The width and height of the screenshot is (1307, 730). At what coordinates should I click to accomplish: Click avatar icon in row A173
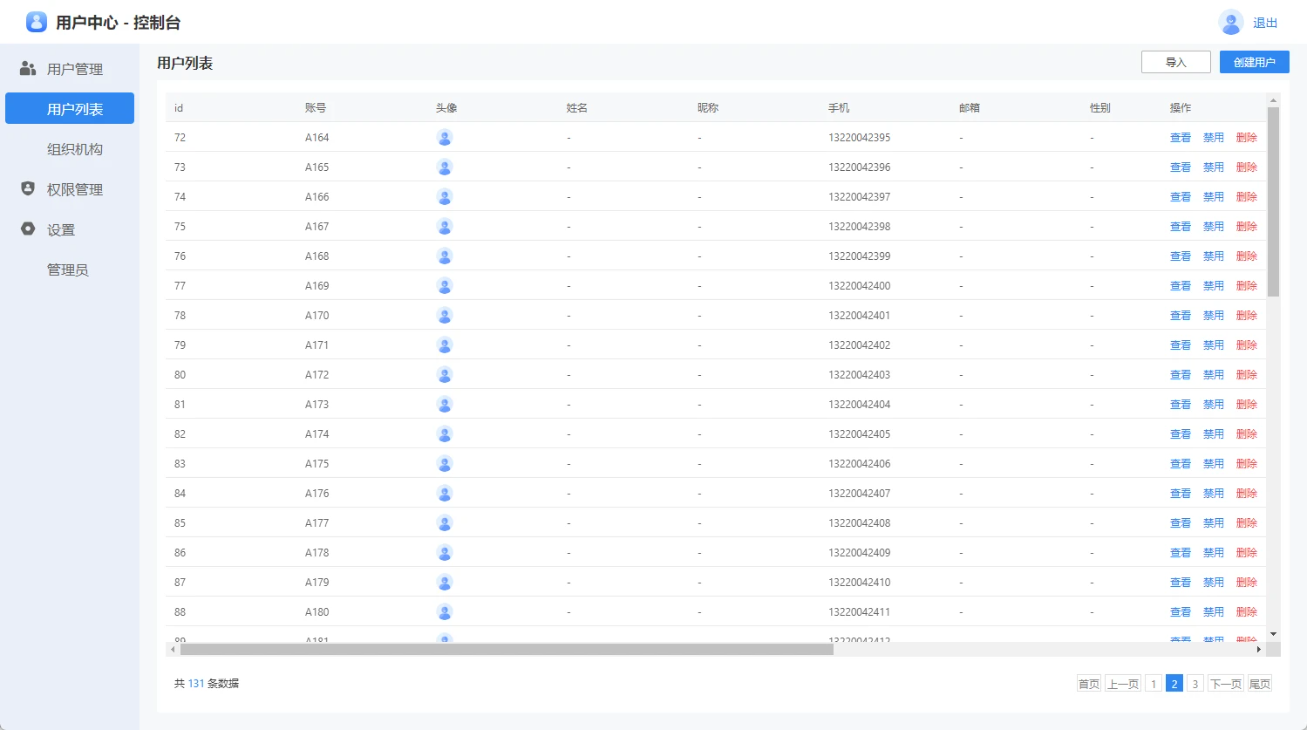pos(445,404)
